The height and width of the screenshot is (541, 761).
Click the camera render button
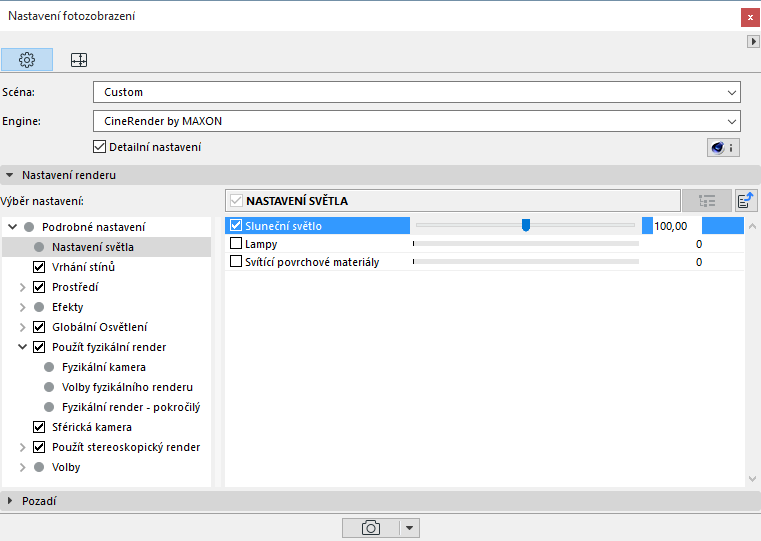(371, 528)
